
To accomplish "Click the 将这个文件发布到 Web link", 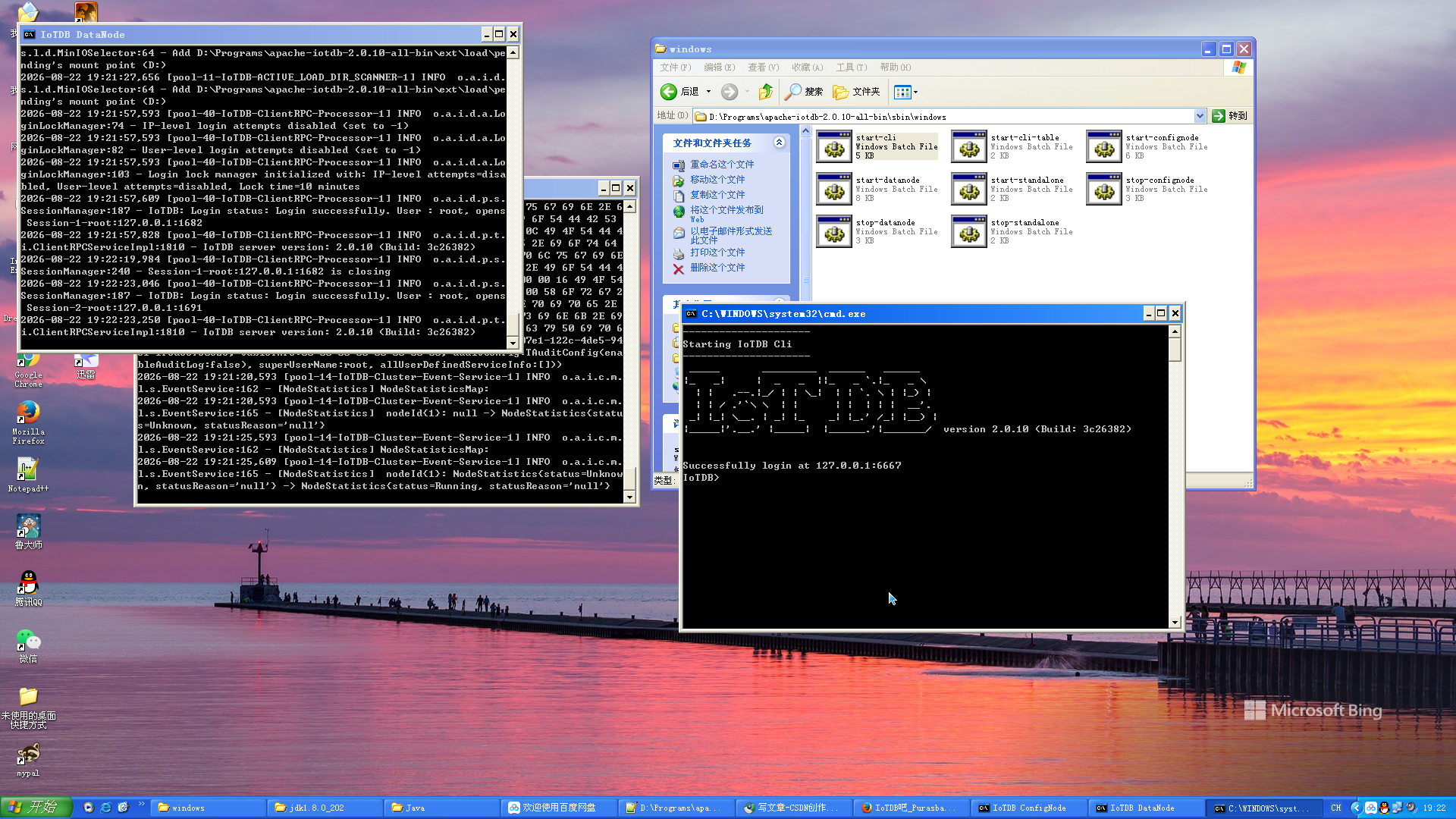I will [x=726, y=214].
